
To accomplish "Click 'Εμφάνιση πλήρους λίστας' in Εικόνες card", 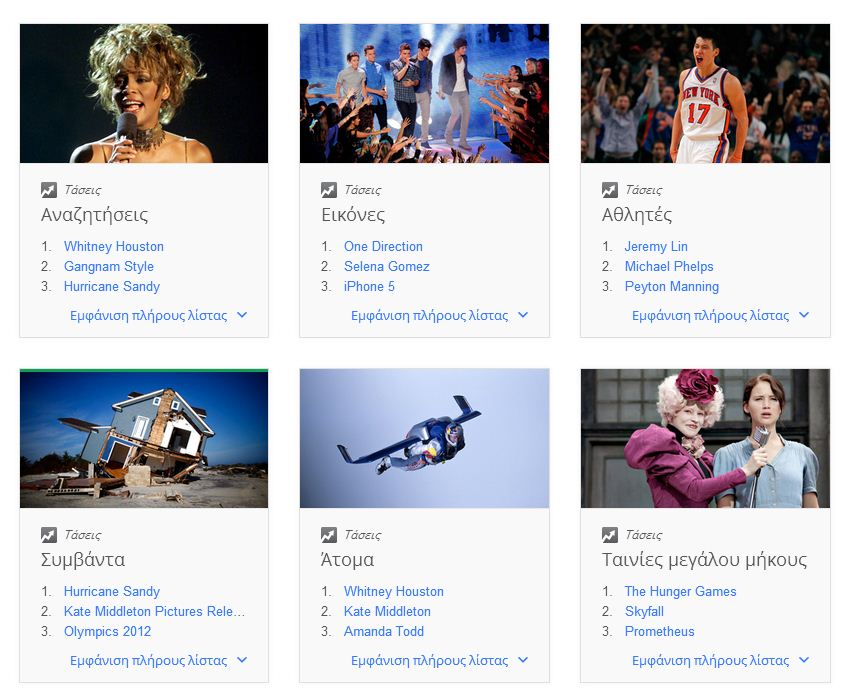I will click(x=430, y=315).
